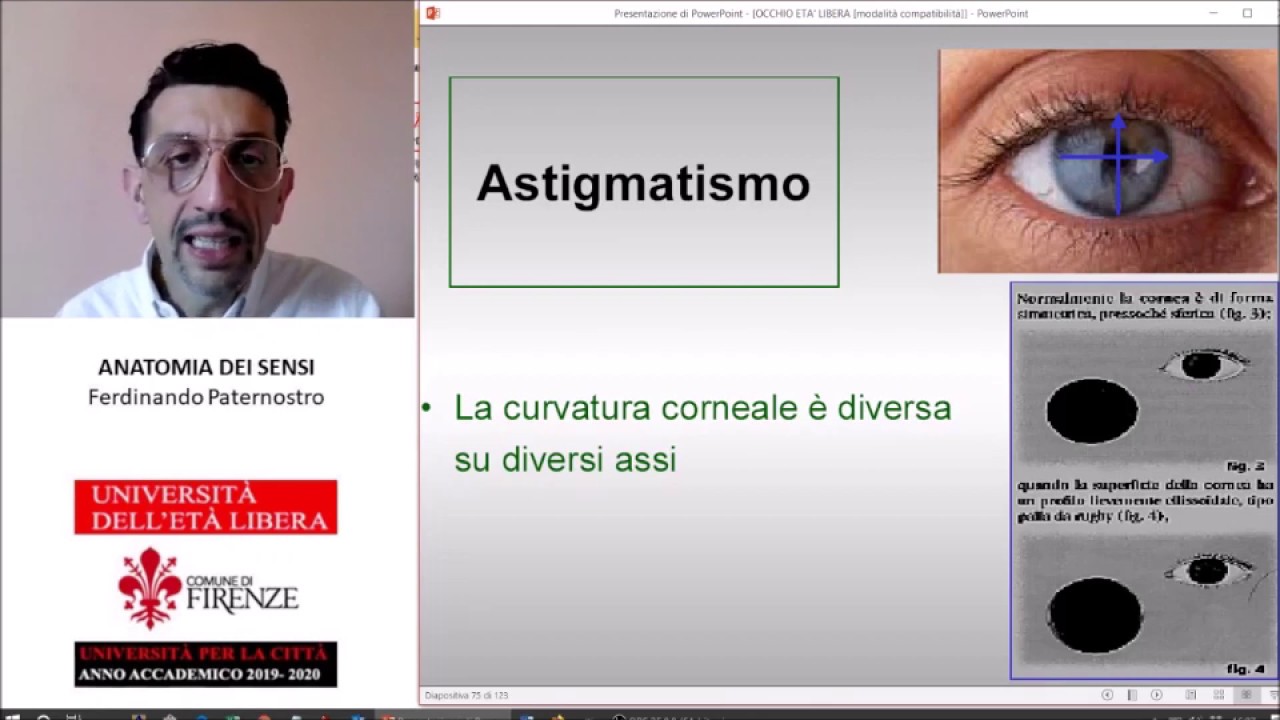Click the name 'Ferdinando Paternostro'
The height and width of the screenshot is (720, 1280).
click(x=206, y=397)
